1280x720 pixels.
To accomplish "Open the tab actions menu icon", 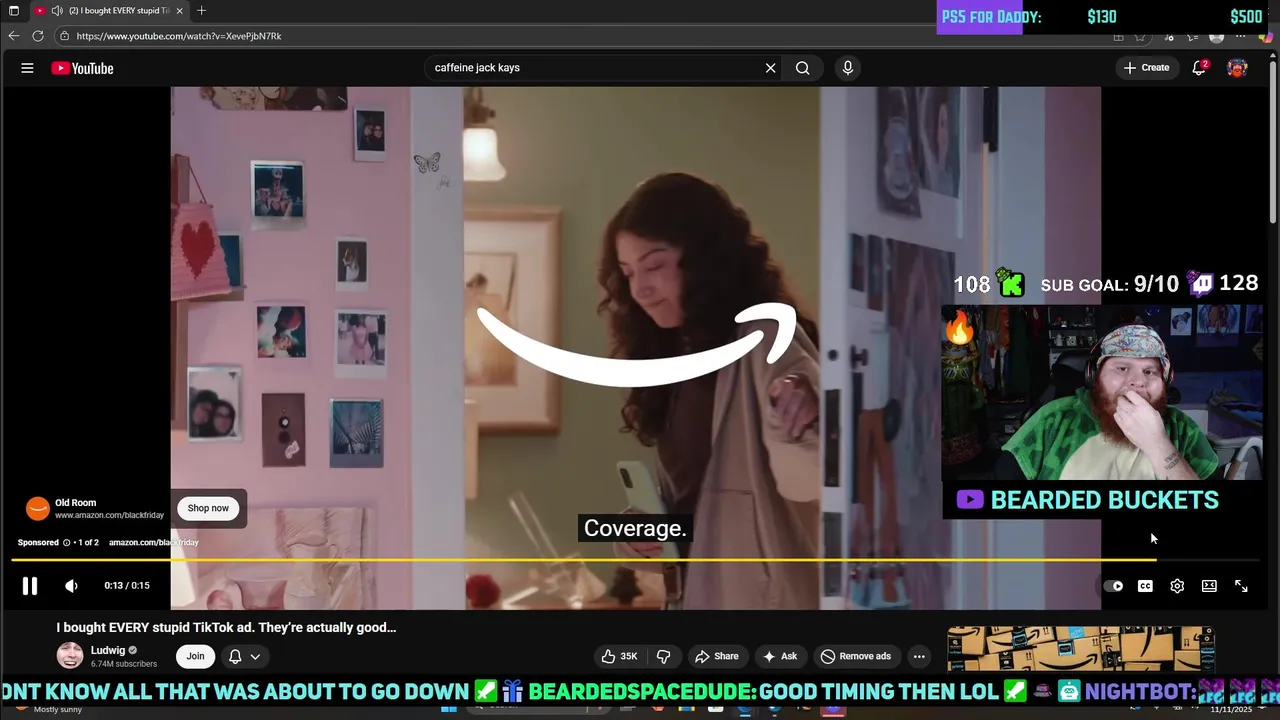I will coord(13,11).
